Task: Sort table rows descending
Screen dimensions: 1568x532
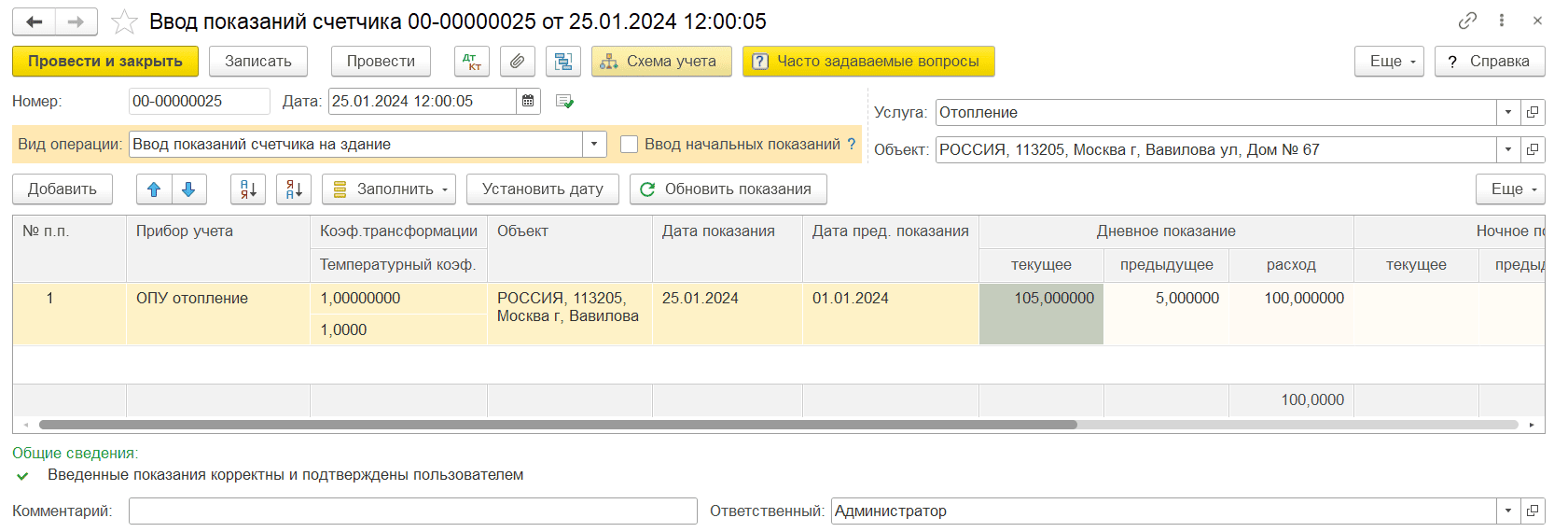Action: (x=293, y=189)
